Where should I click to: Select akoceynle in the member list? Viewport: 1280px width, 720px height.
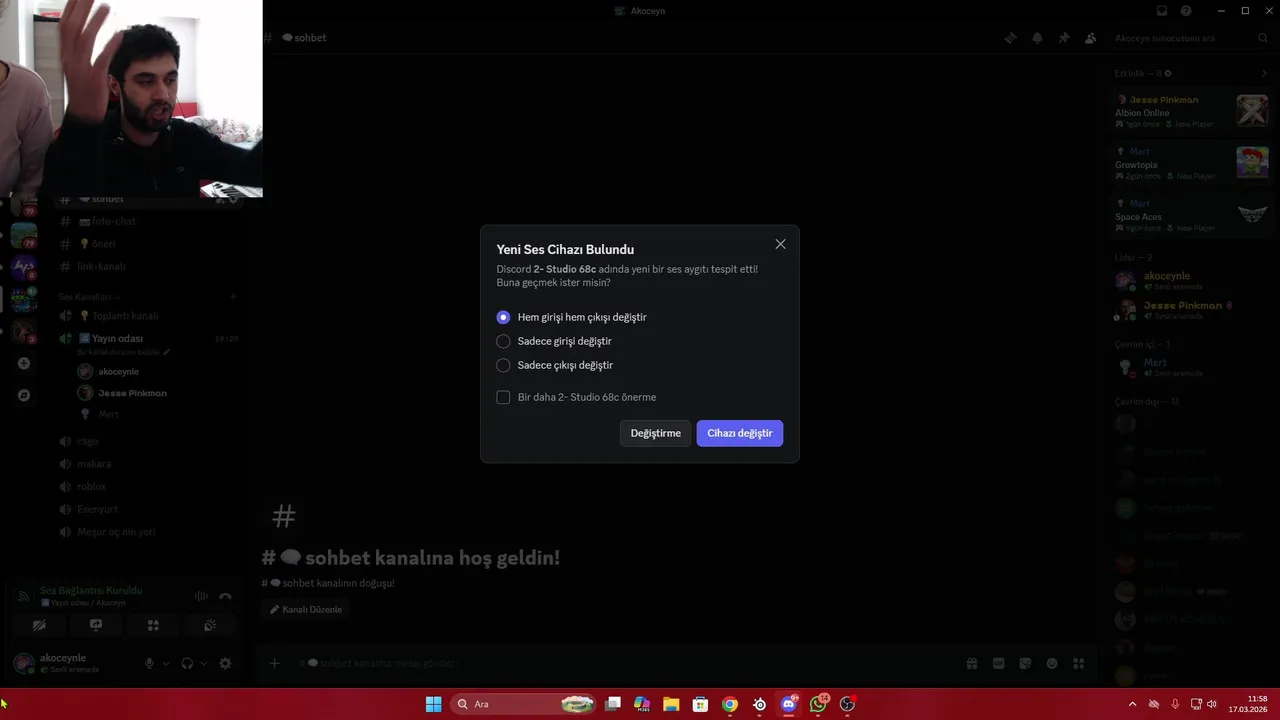point(1191,280)
